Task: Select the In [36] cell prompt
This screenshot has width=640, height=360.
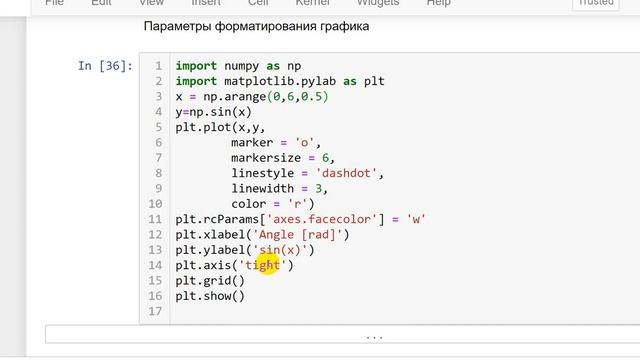Action: [x=105, y=66]
